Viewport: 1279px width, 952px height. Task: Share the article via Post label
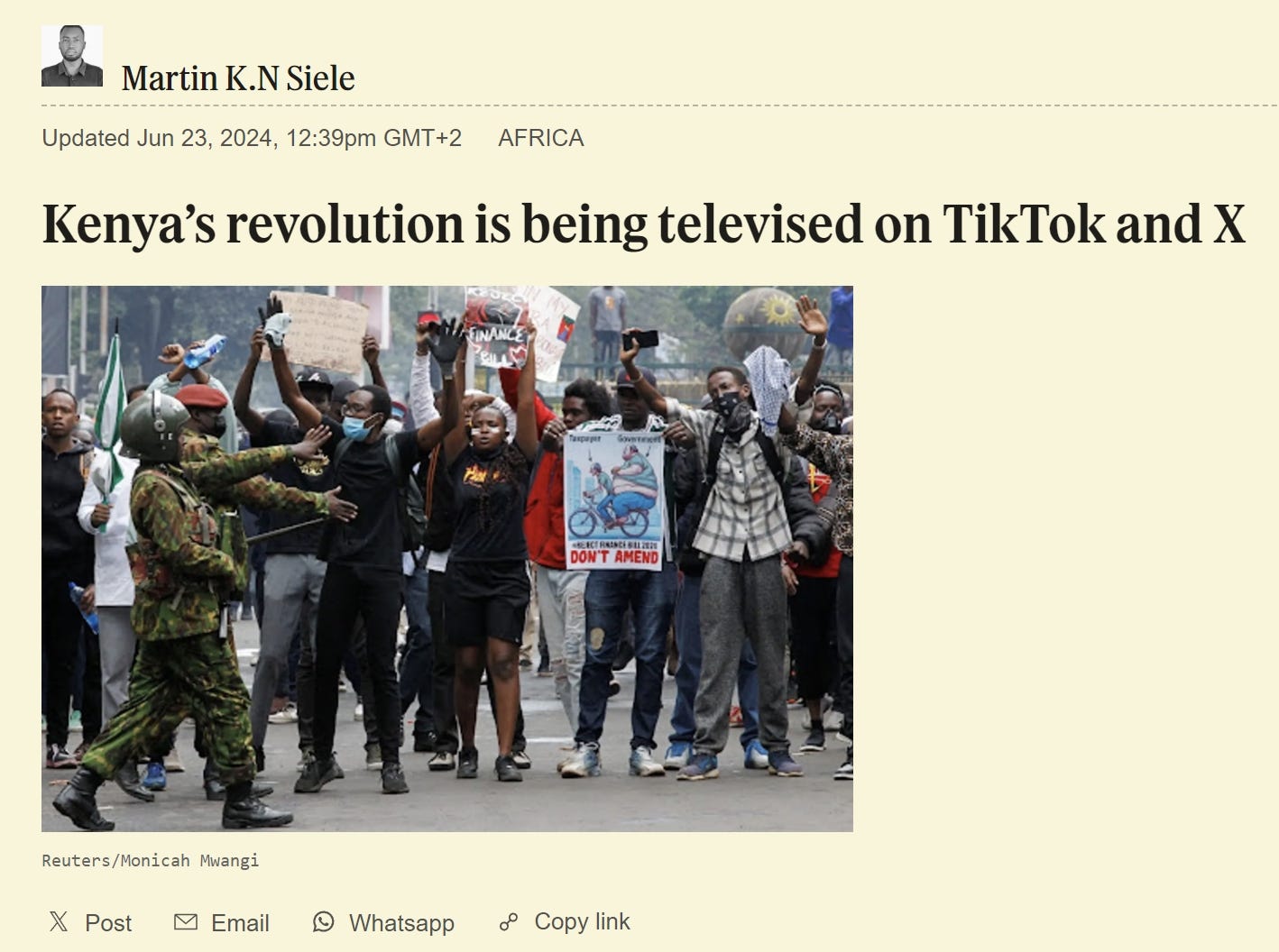pyautogui.click(x=108, y=923)
